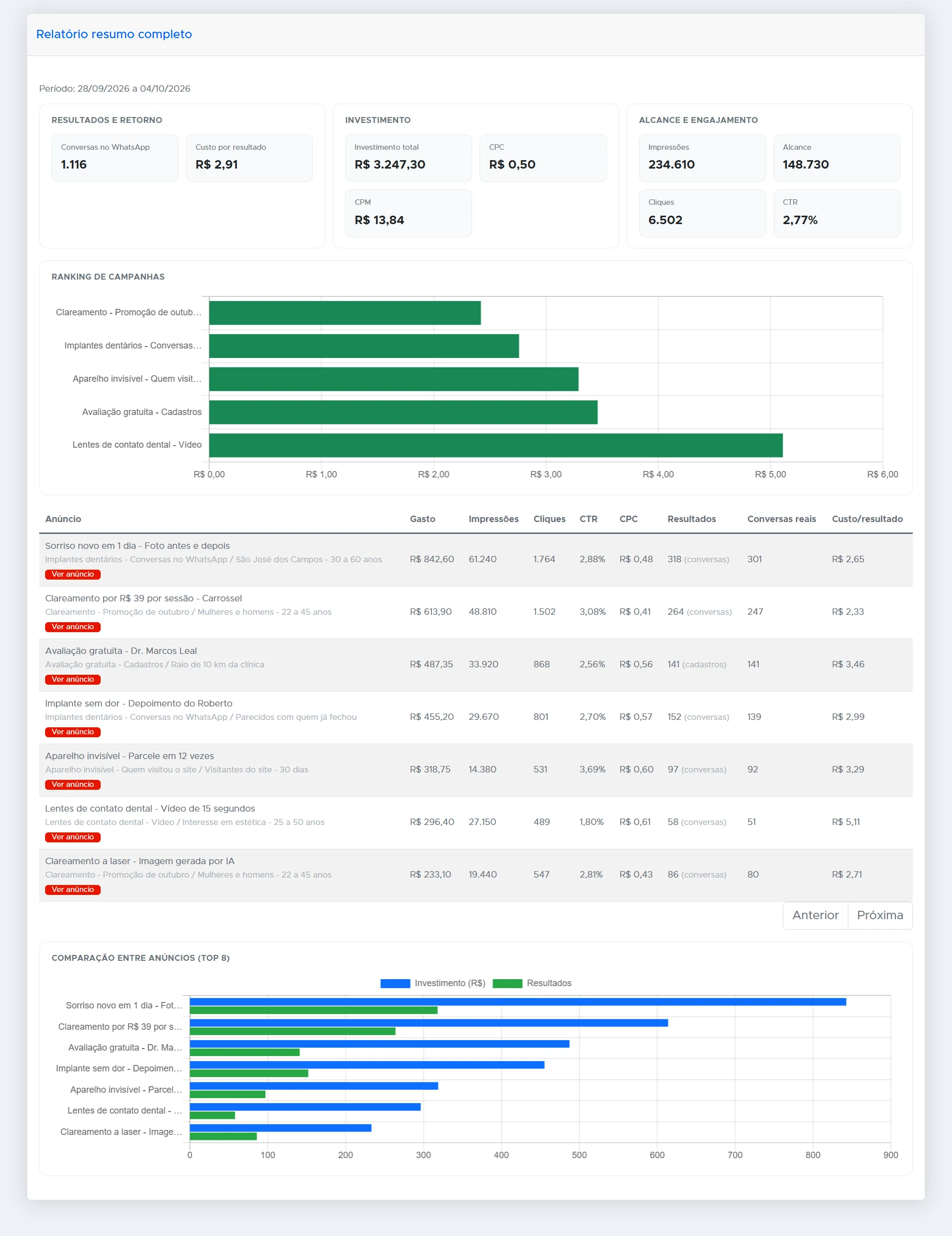The height and width of the screenshot is (1236, 952).
Task: Click the Alcance card showing 148.730
Action: pos(837,158)
